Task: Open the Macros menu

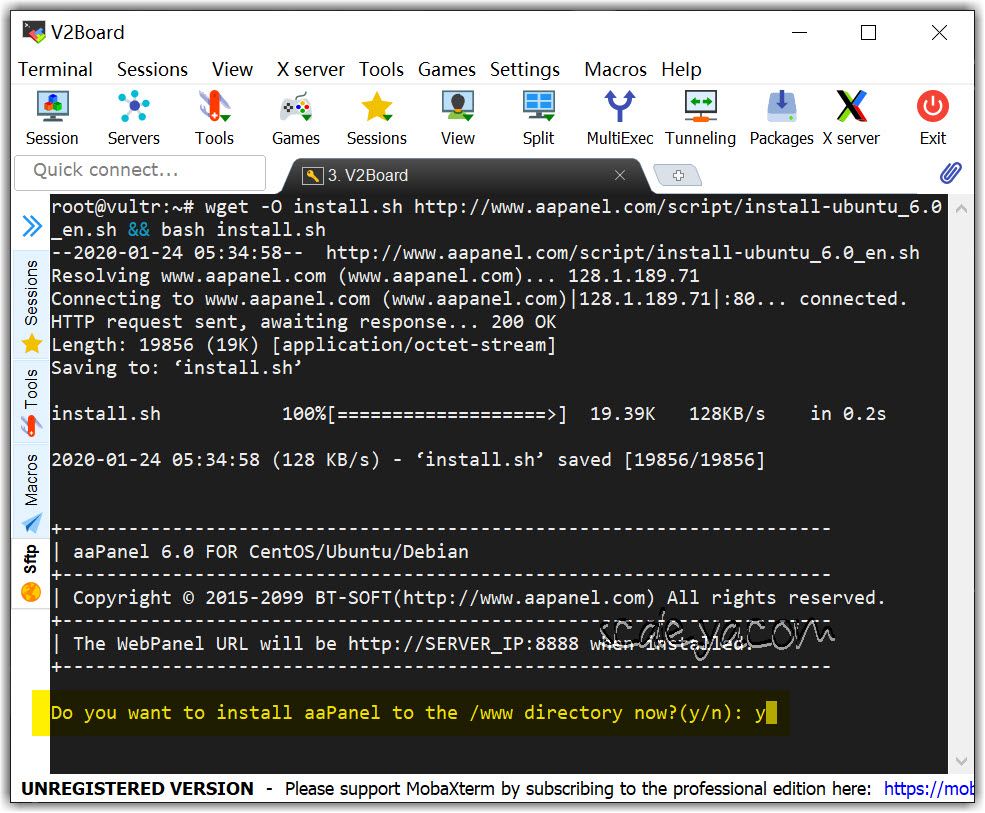Action: [x=615, y=69]
